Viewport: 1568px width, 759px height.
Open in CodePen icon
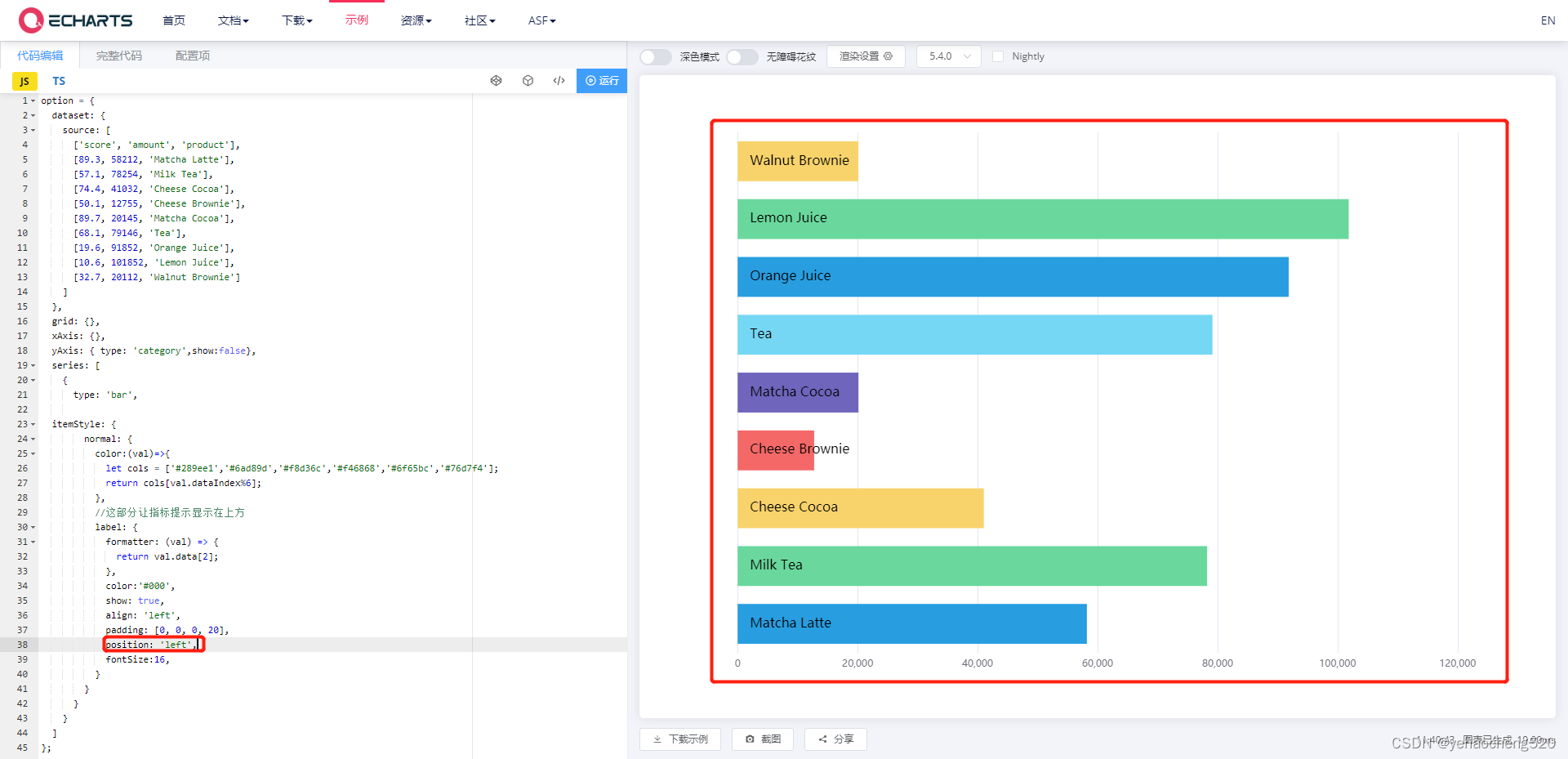pos(496,81)
